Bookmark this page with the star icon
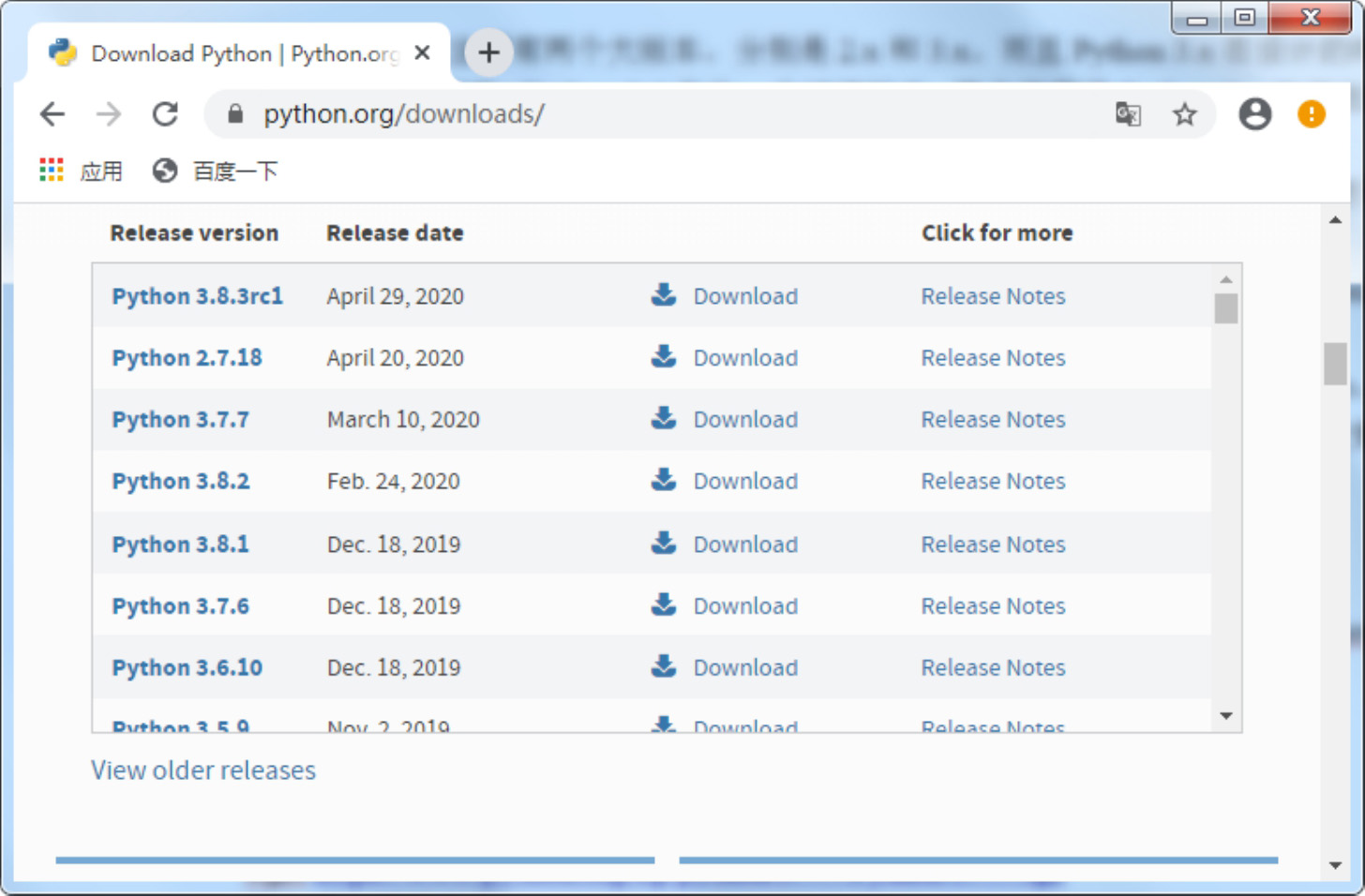This screenshot has height=896, width=1365. pyautogui.click(x=1185, y=114)
